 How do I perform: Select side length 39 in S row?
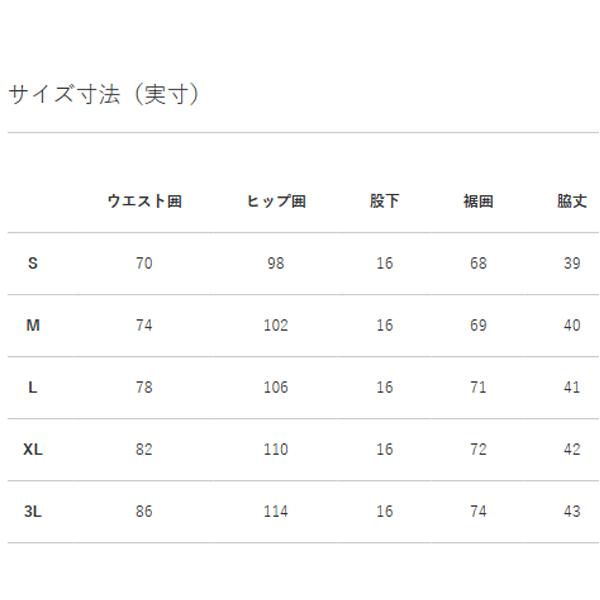click(x=571, y=263)
